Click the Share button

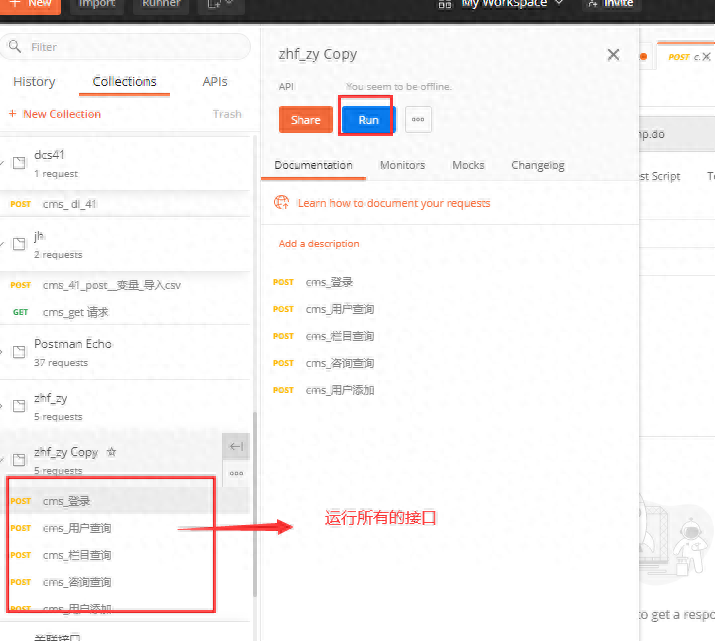306,119
